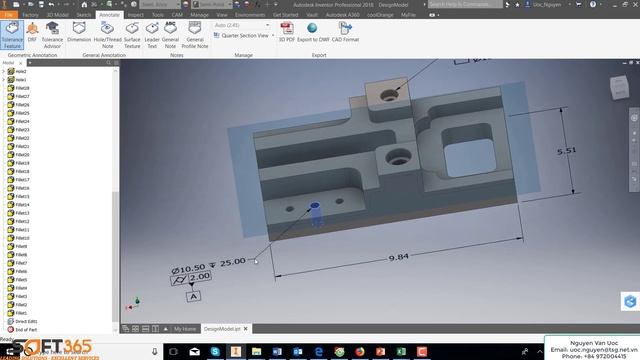The image size is (640, 360).
Task: Open File Explorer from the taskbar
Action: (x=256, y=351)
